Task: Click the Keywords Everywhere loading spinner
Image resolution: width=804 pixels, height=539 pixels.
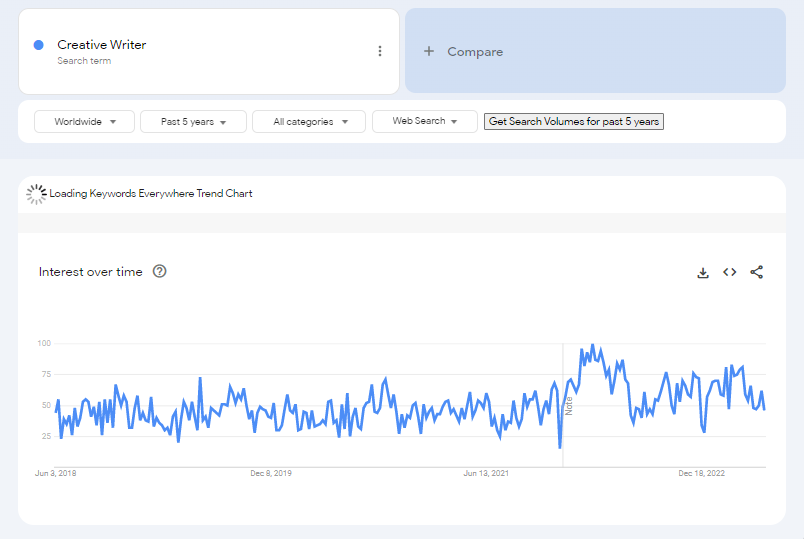Action: (37, 194)
